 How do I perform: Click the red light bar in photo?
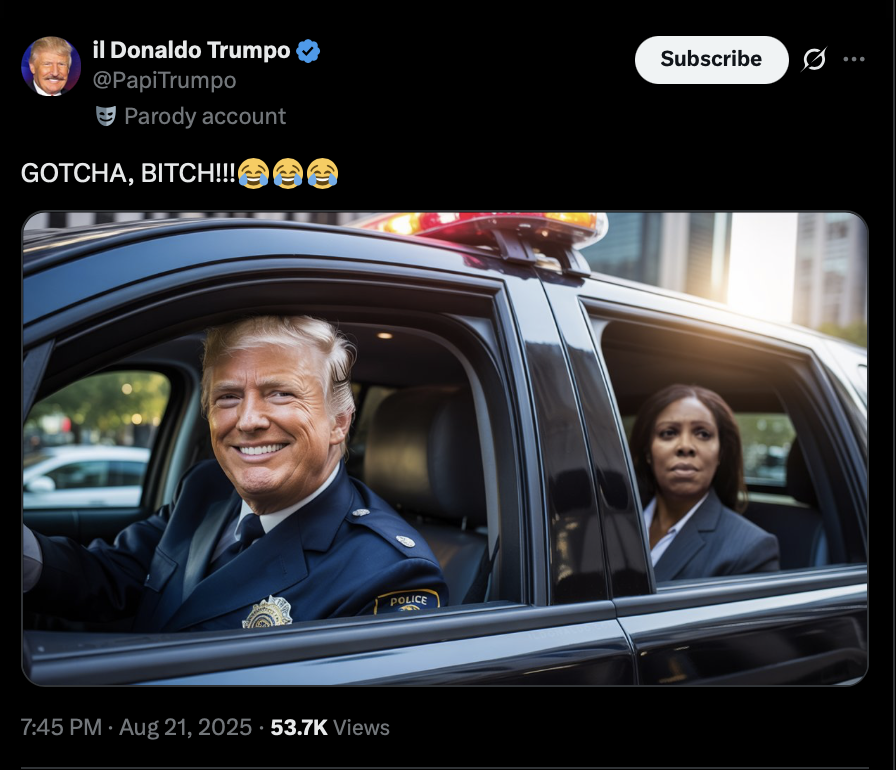click(x=491, y=228)
